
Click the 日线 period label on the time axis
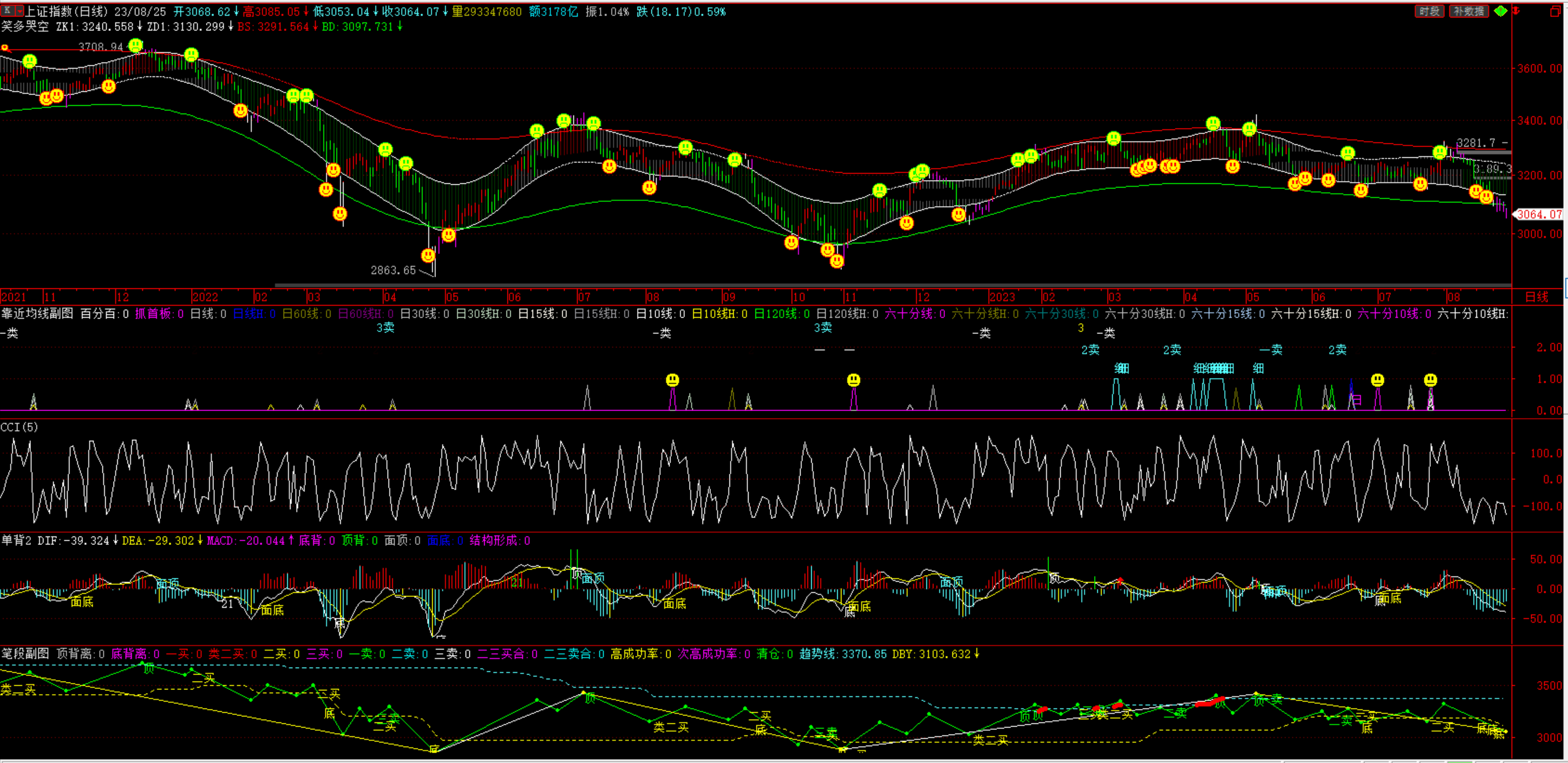click(x=1537, y=297)
